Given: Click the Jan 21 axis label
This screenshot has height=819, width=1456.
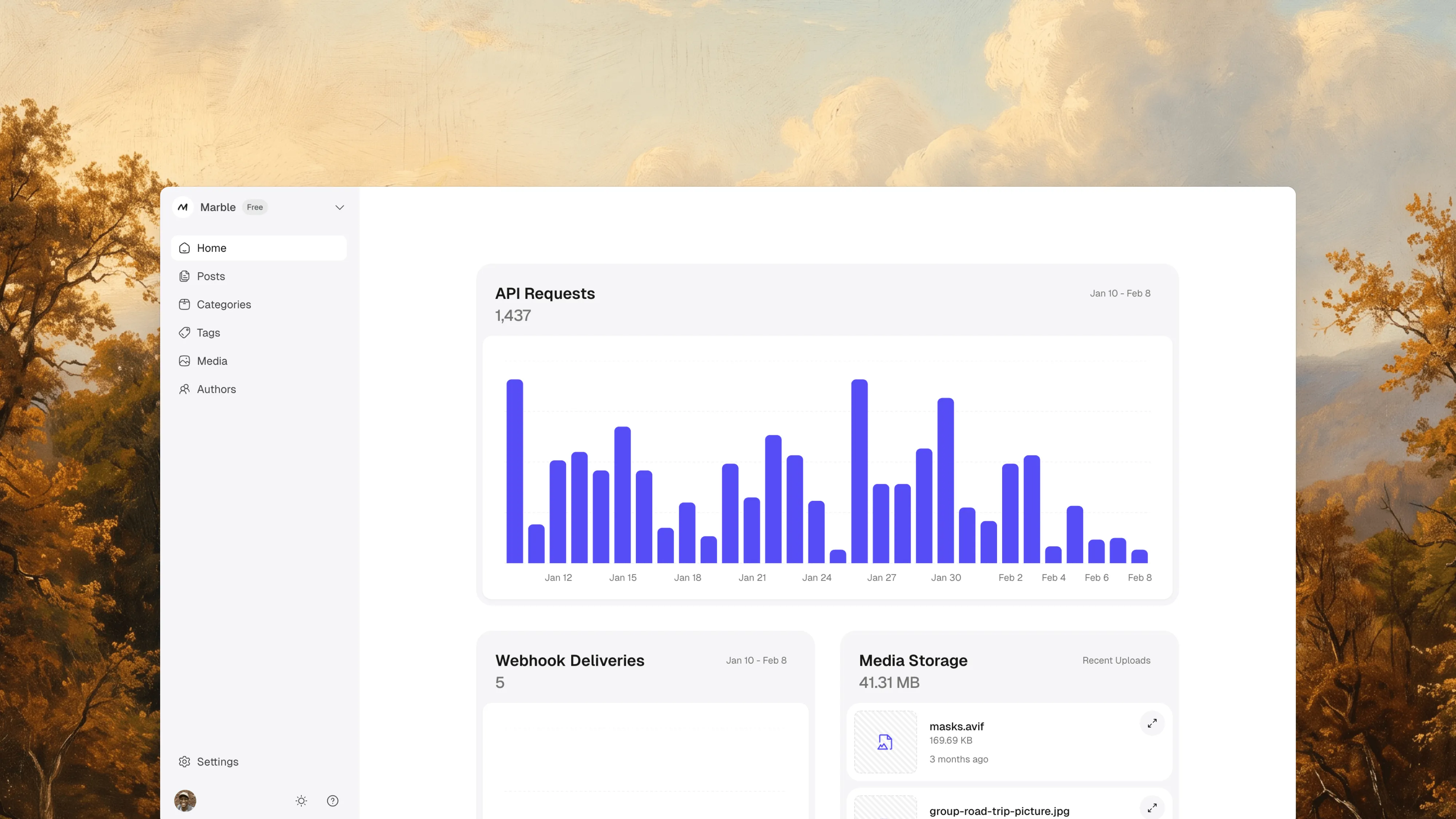Looking at the screenshot, I should 752,578.
